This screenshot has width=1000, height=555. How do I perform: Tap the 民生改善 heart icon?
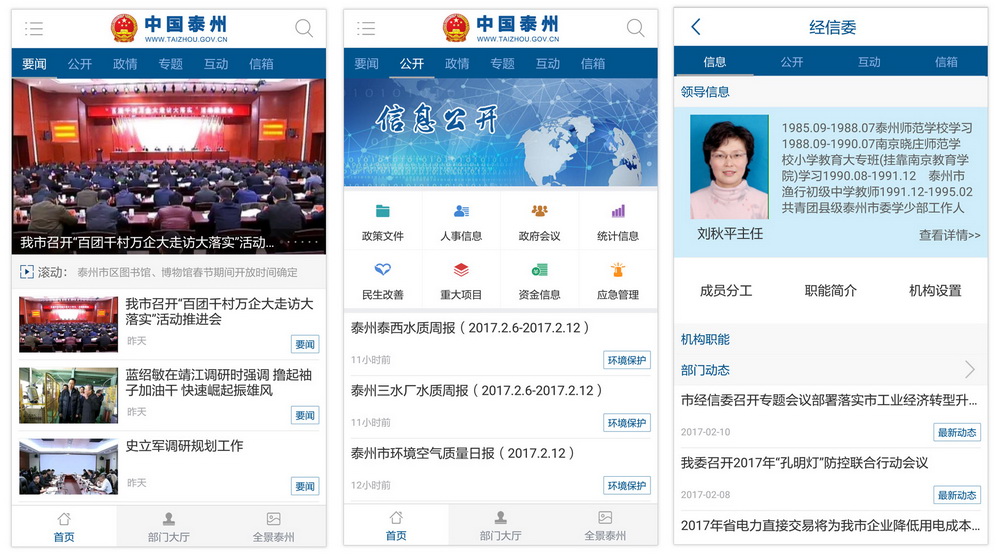383,270
